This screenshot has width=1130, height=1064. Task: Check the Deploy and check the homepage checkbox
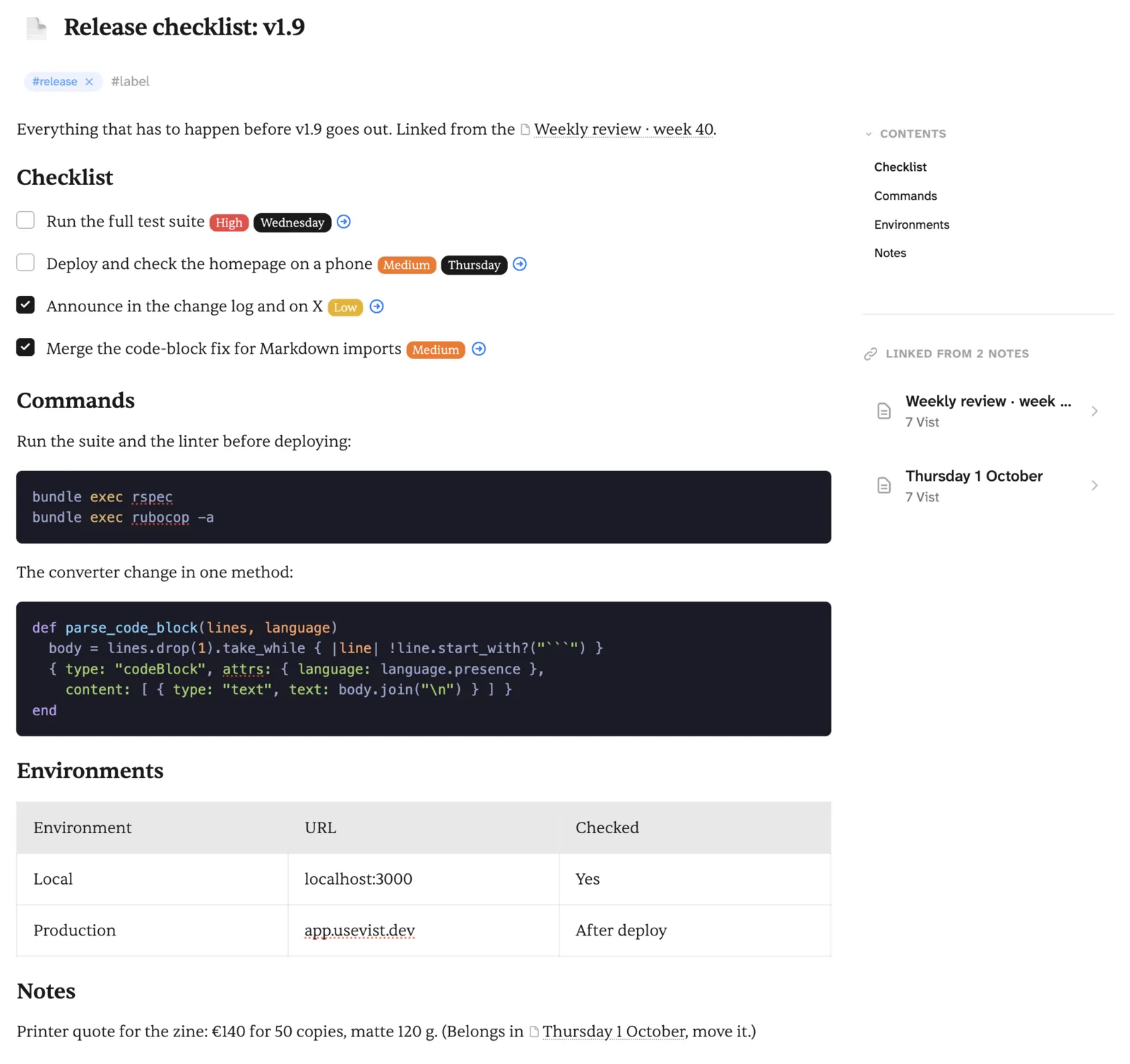(x=25, y=263)
